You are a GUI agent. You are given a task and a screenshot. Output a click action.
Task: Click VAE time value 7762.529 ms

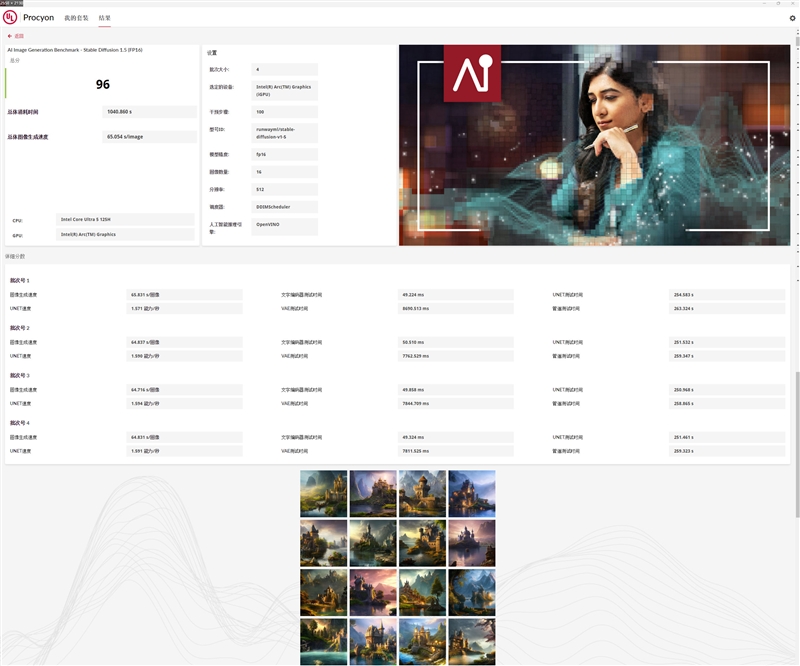pos(456,356)
